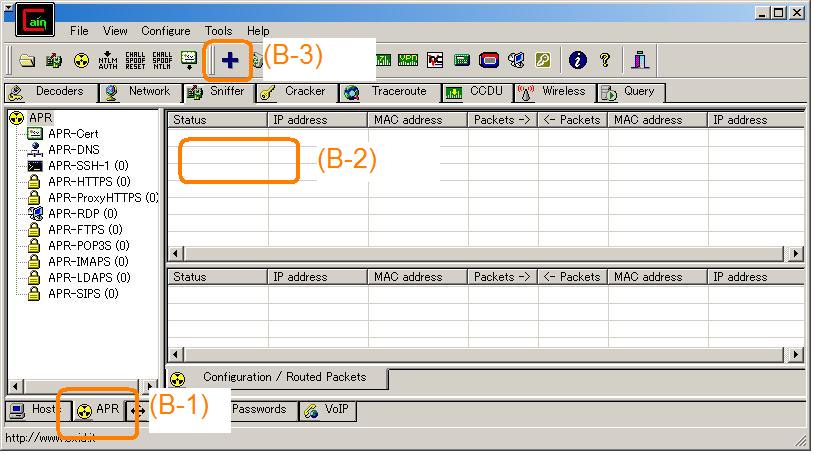Open the Tools menu
The width and height of the screenshot is (814, 454).
click(x=218, y=31)
